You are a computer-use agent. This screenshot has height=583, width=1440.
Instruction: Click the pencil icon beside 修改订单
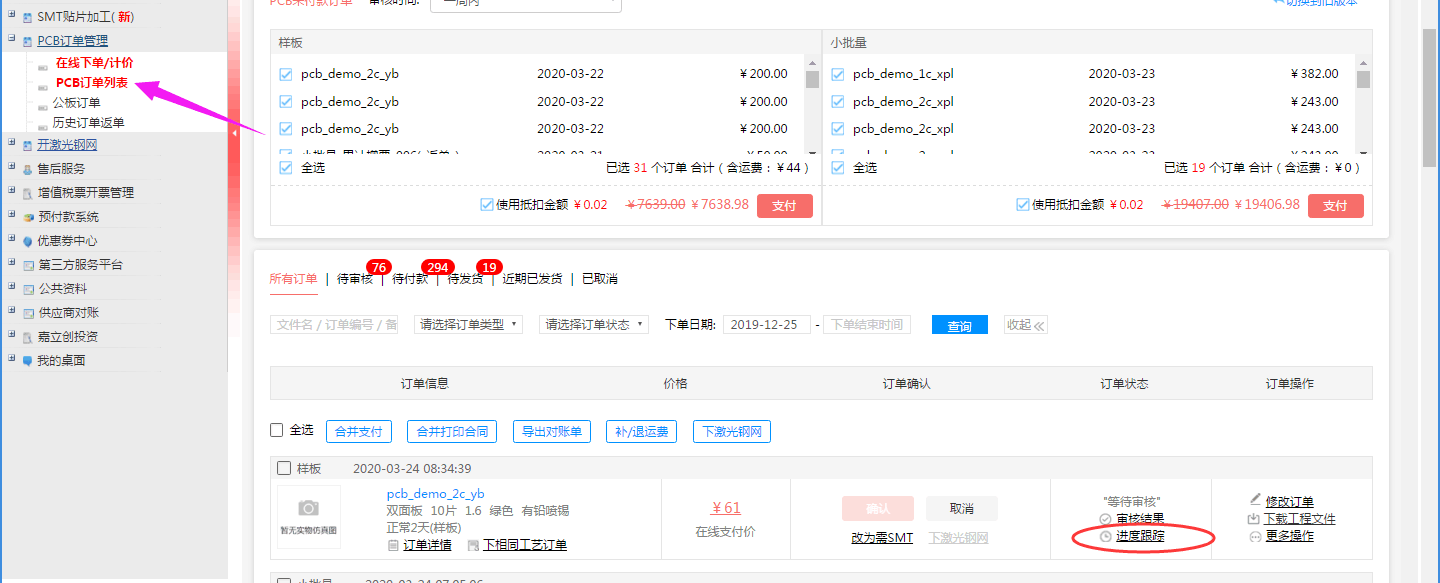click(x=1256, y=500)
